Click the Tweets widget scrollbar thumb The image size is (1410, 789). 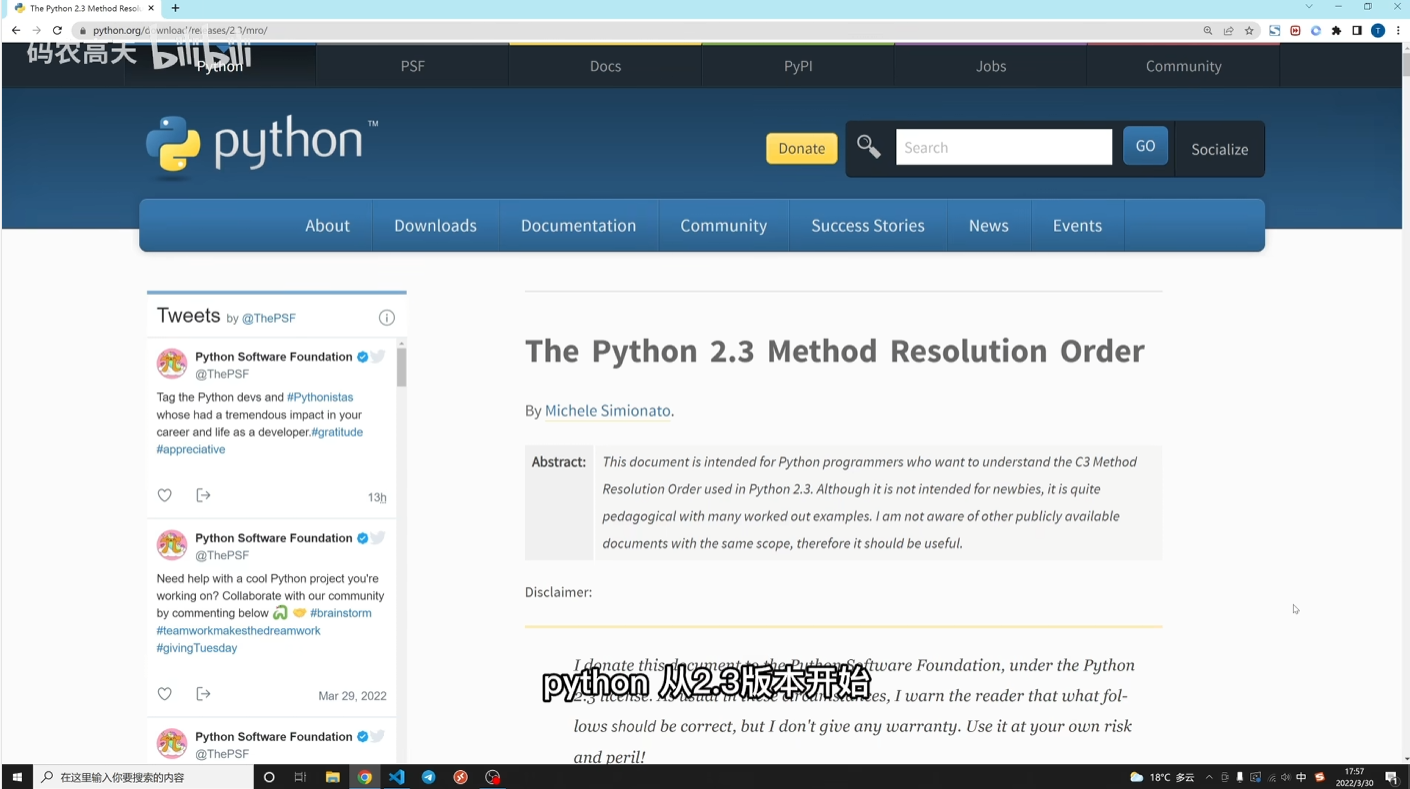pyautogui.click(x=401, y=368)
